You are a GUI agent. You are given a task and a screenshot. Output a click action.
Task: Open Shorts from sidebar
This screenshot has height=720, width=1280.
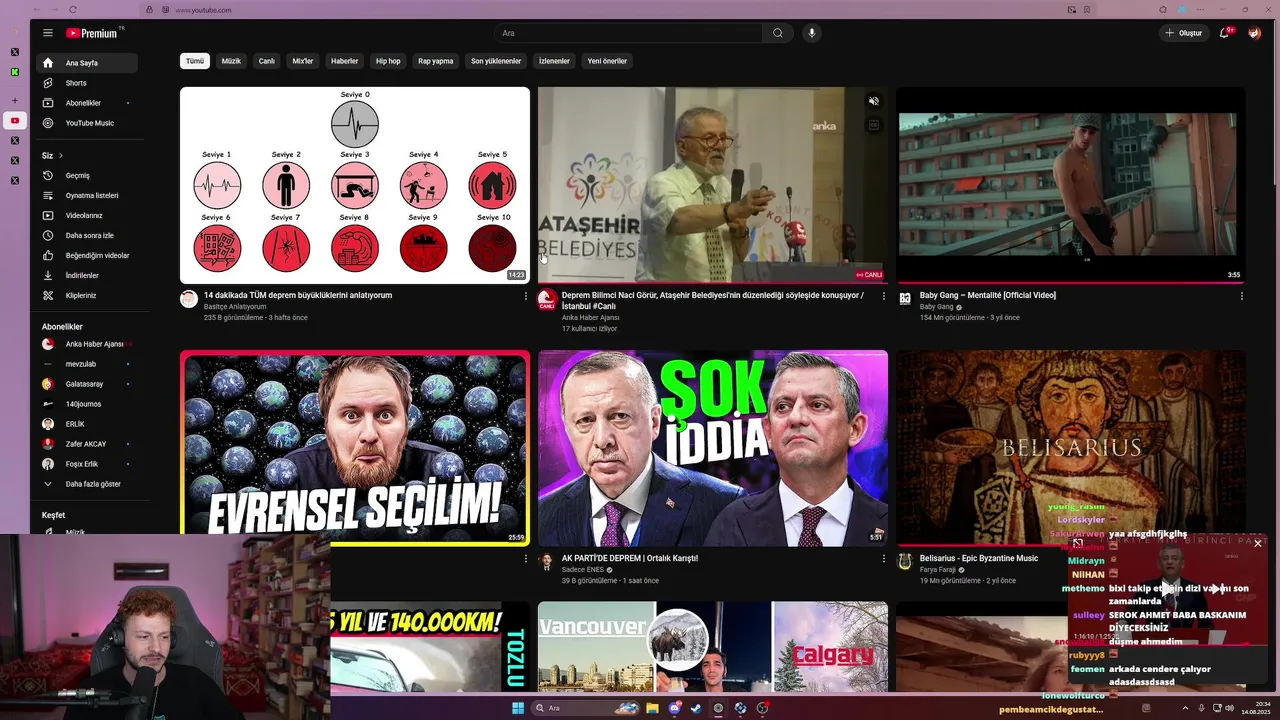pyautogui.click(x=87, y=83)
